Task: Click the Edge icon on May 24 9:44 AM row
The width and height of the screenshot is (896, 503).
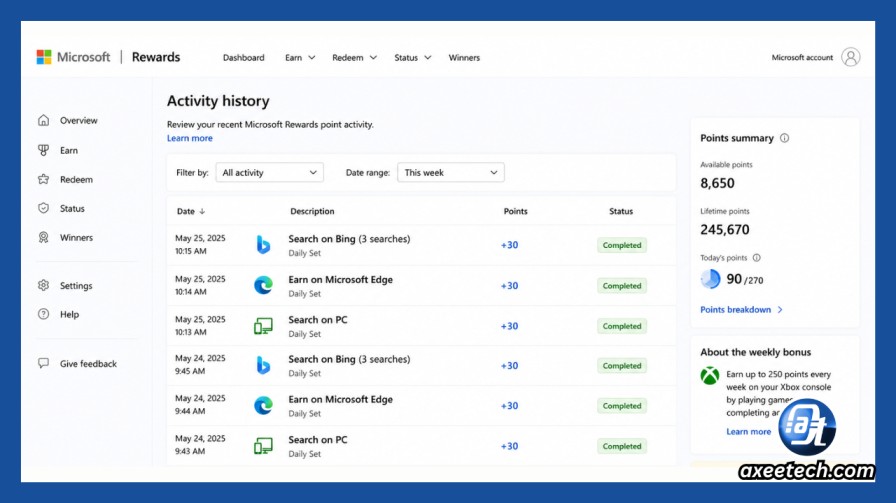Action: (263, 405)
